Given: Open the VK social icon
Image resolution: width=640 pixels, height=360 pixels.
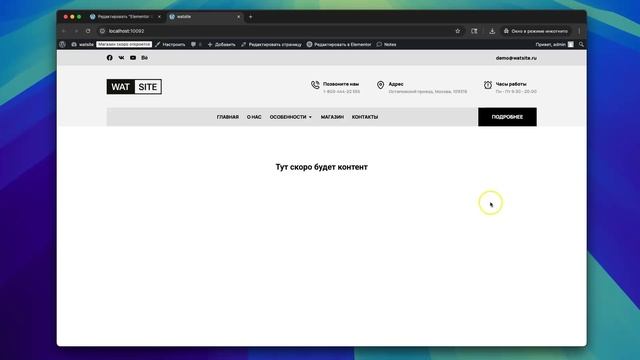Looking at the screenshot, I should coord(121,58).
